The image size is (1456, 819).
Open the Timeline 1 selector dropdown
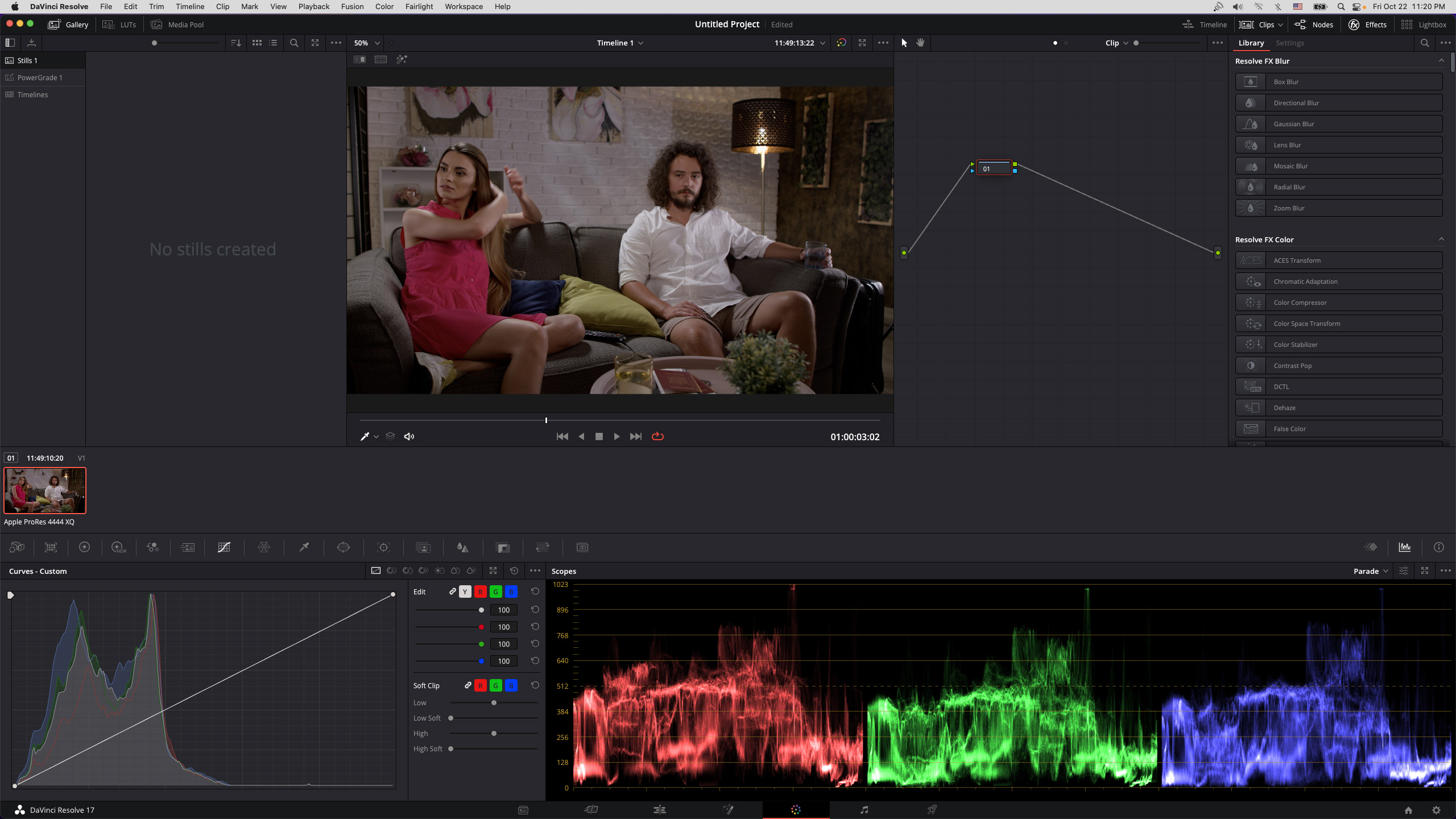coord(620,43)
